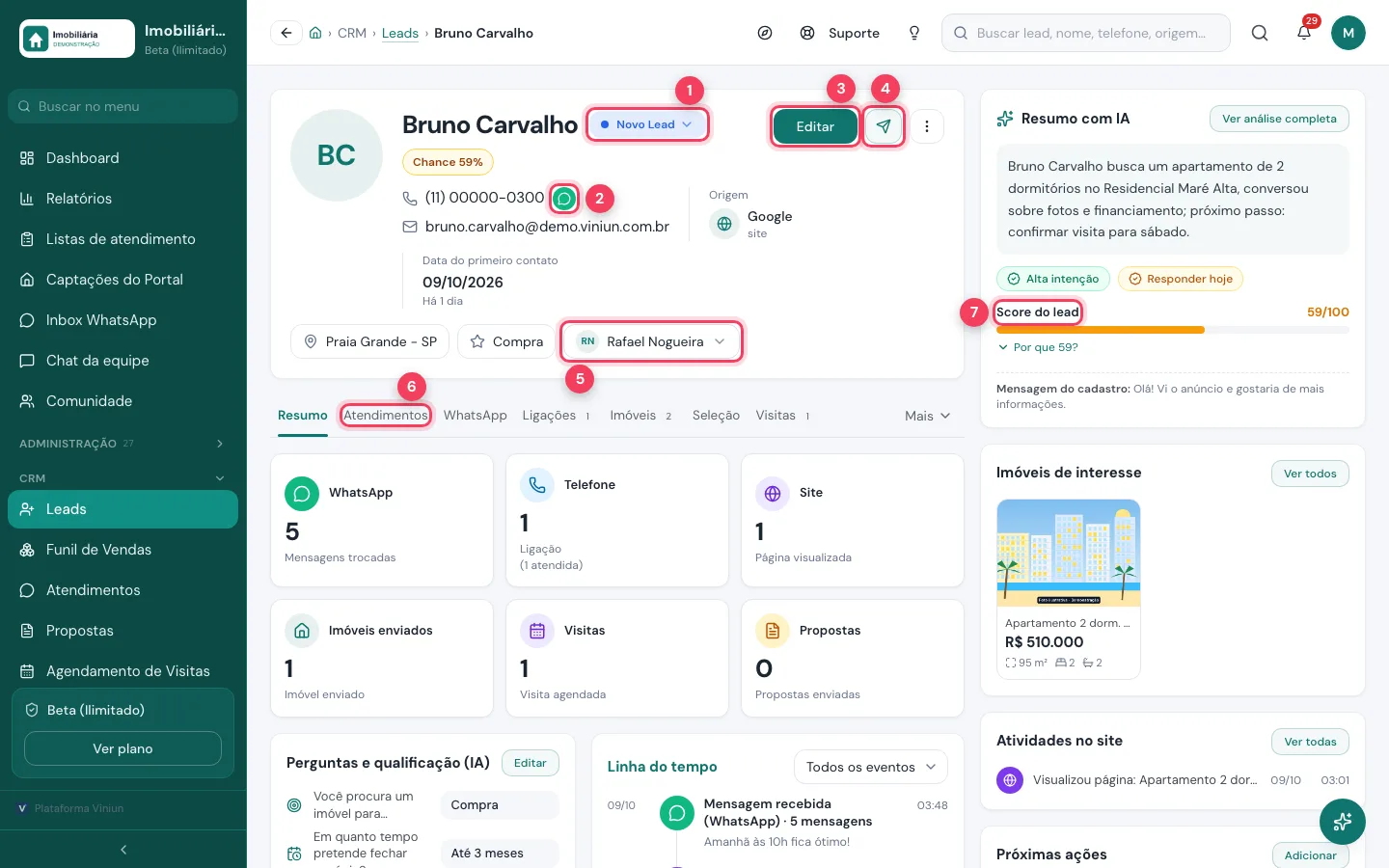
Task: Open Funil de Vendas in sidebar
Action: (x=123, y=550)
